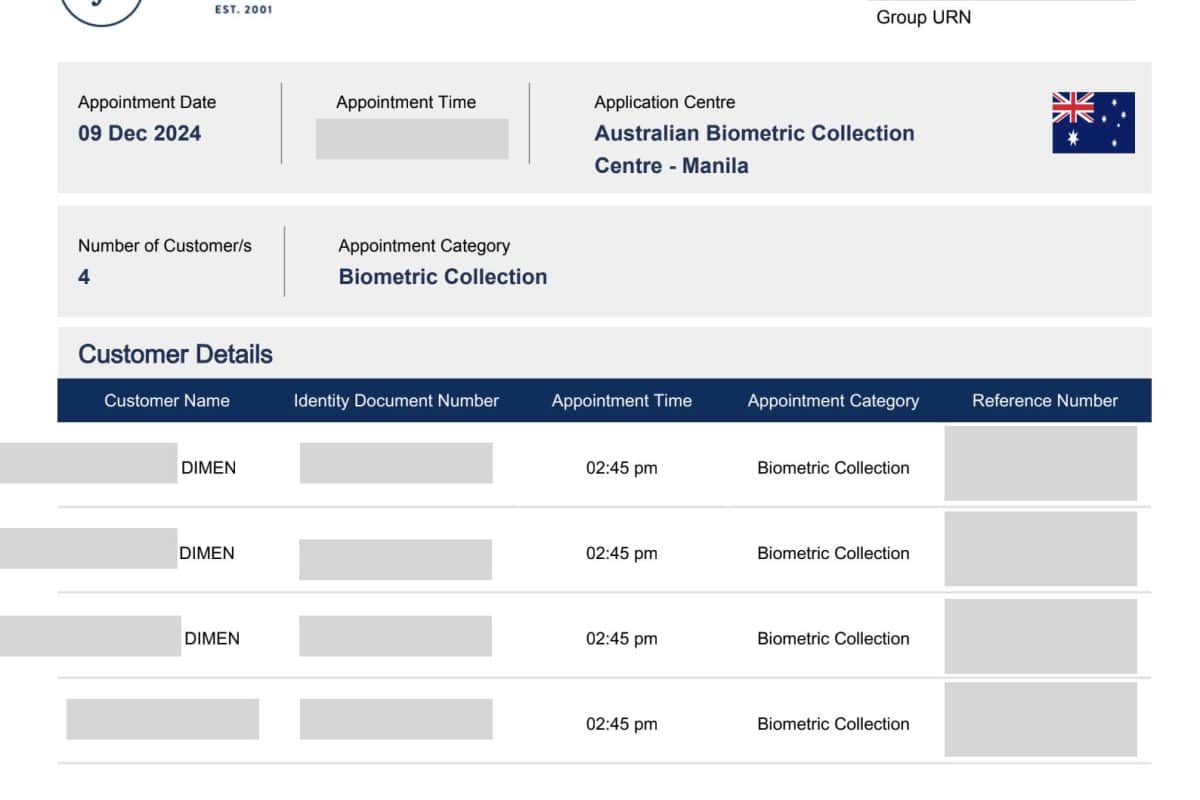The height and width of the screenshot is (800, 1200).
Task: Click the bold Biometric Collection category in the summary
Action: coord(442,277)
